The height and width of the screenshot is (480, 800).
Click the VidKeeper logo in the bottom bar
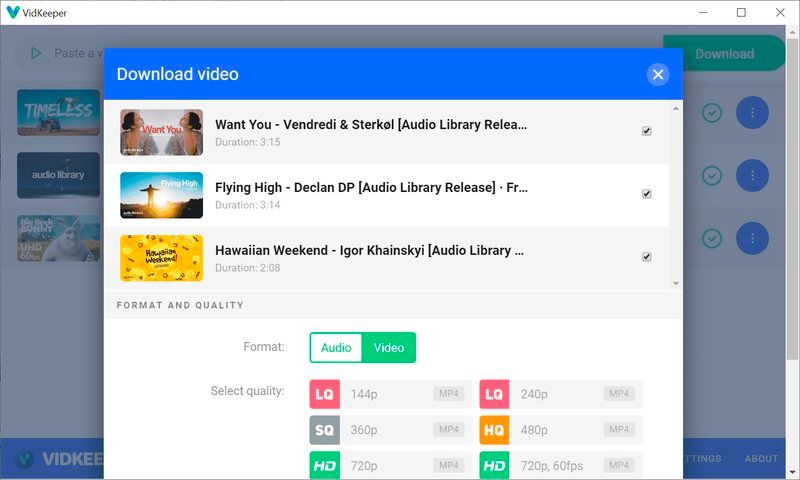(x=24, y=460)
